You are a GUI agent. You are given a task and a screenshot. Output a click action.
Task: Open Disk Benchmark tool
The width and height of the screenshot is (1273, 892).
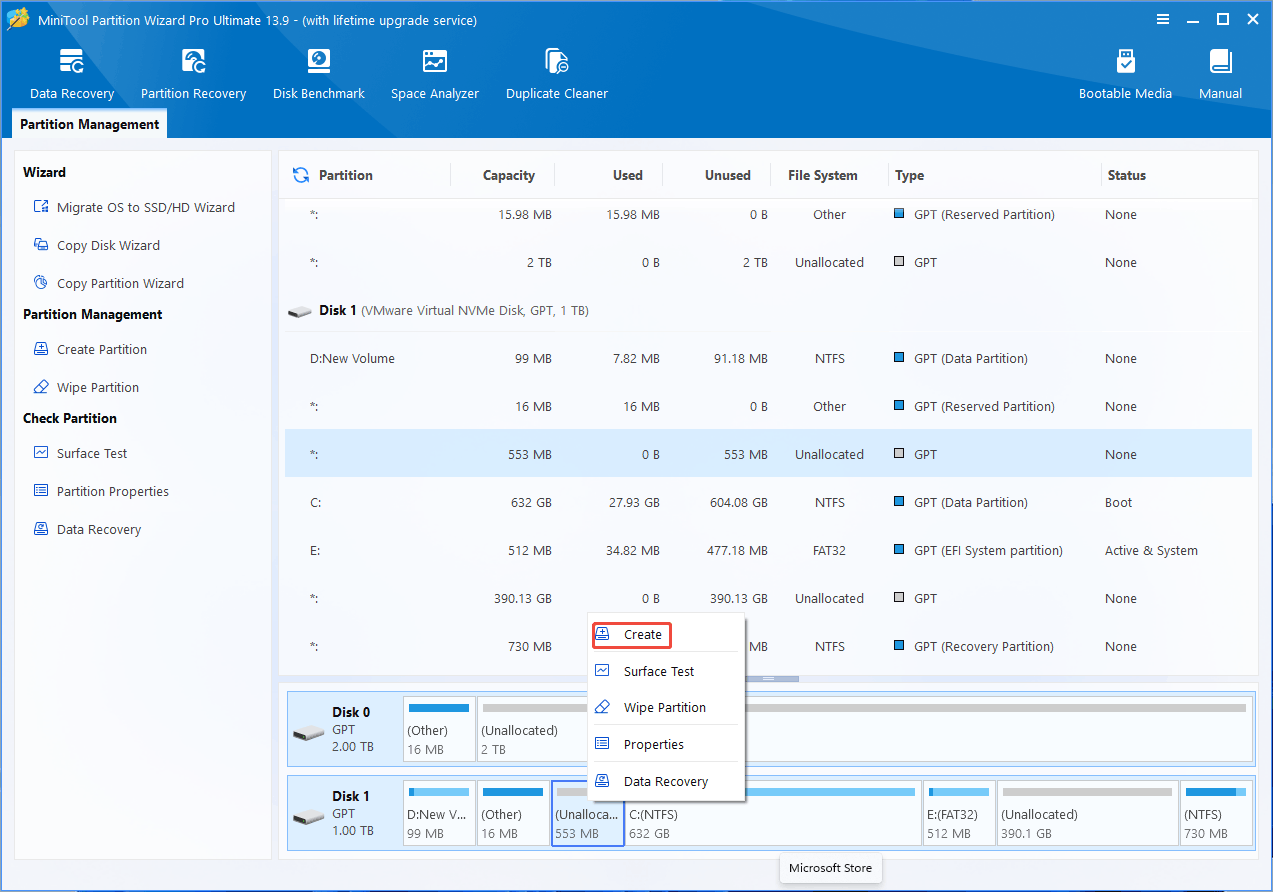319,74
